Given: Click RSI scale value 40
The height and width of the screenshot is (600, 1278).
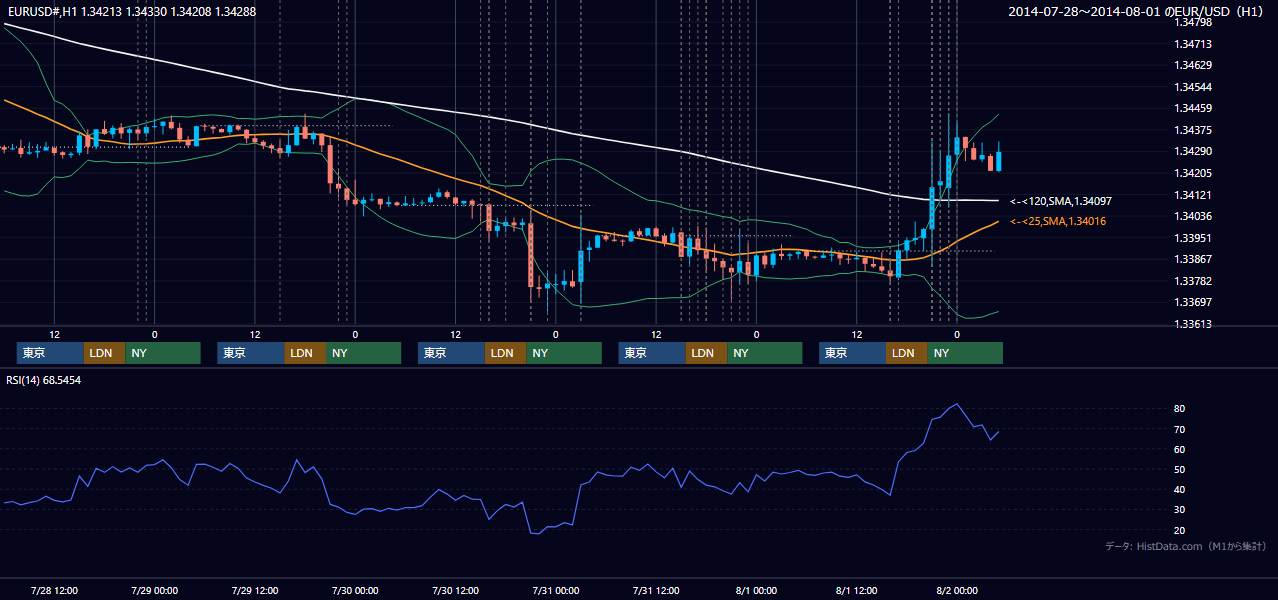Looking at the screenshot, I should point(1179,489).
